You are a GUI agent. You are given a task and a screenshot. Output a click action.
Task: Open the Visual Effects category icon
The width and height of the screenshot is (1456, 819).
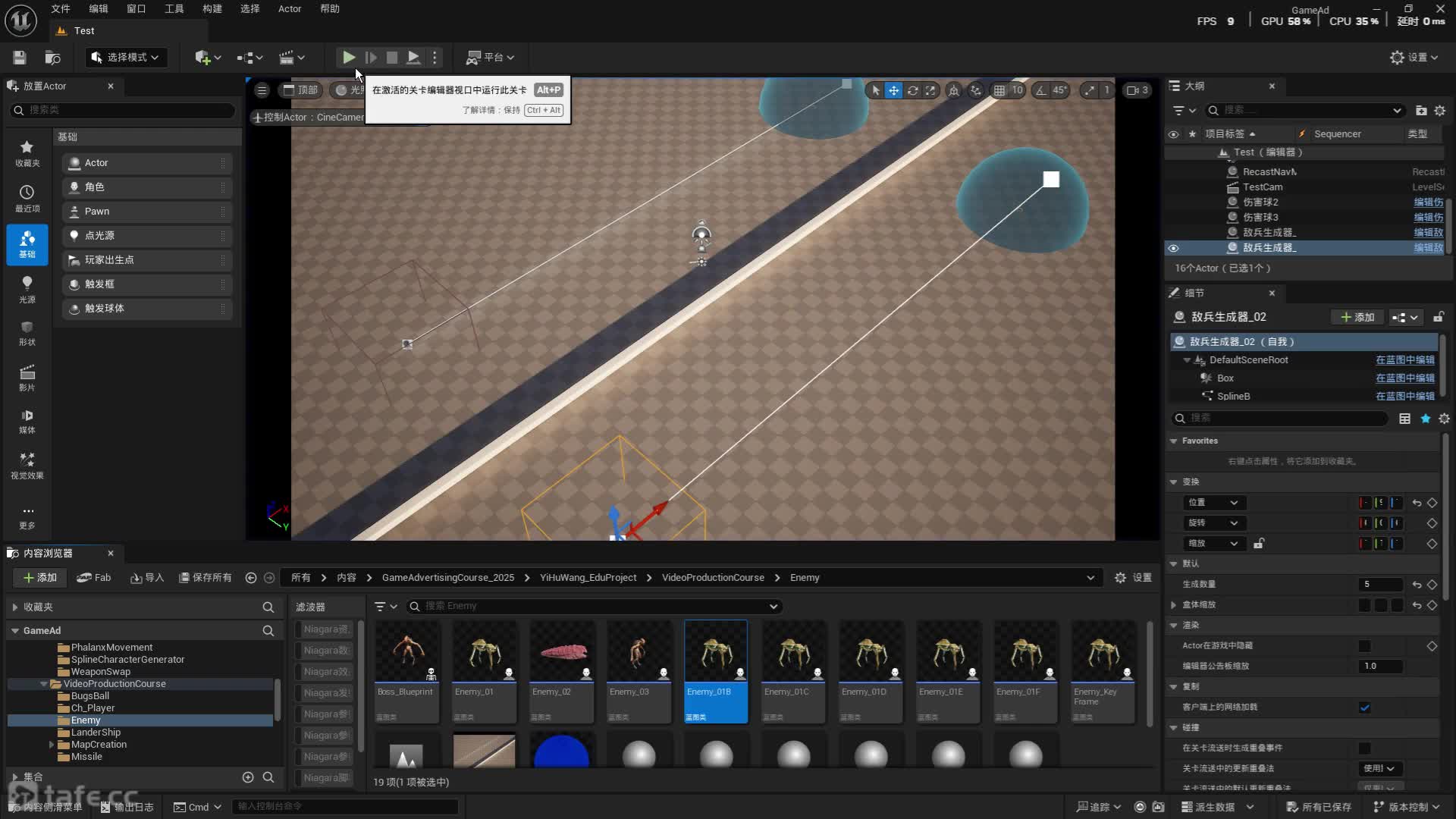tap(27, 464)
